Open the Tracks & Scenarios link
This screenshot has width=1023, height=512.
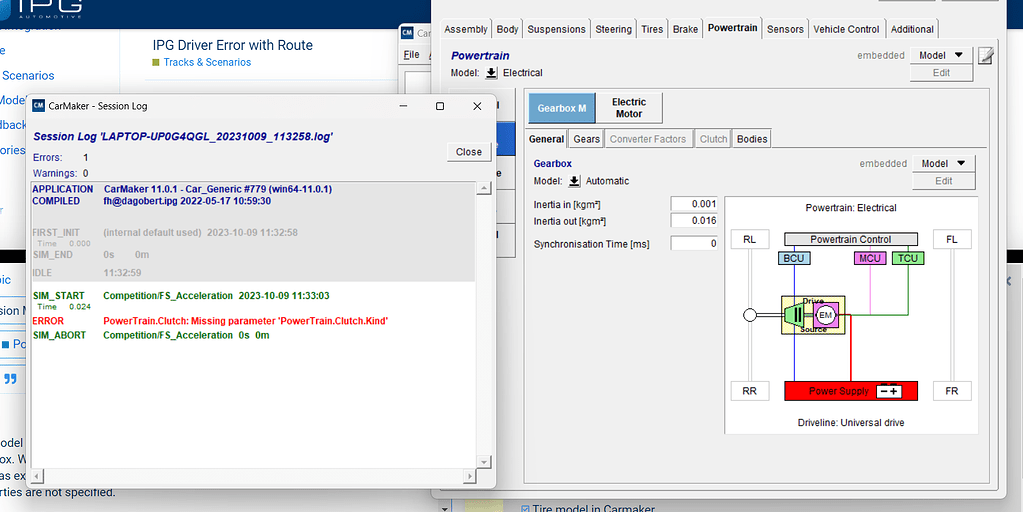tap(207, 62)
